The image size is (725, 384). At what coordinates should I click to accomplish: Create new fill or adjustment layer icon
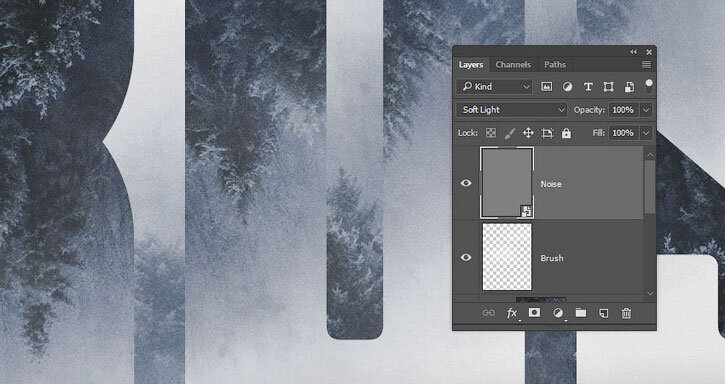coord(558,313)
